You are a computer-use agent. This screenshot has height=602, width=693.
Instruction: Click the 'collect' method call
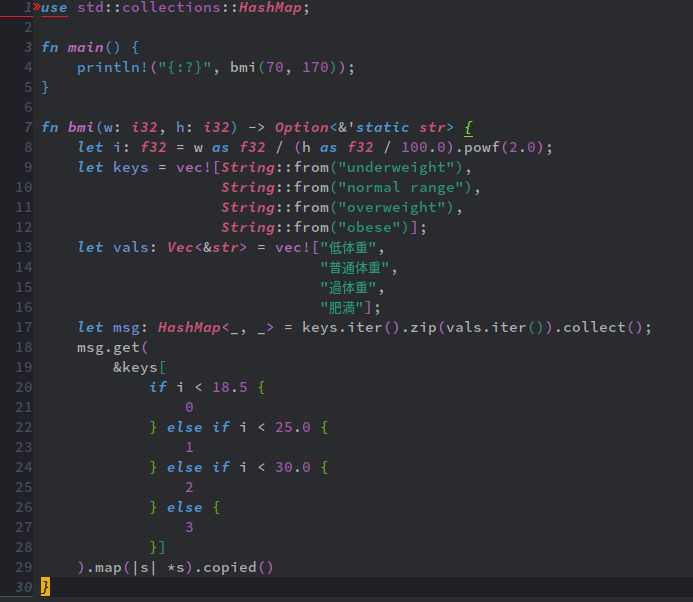[594, 328]
